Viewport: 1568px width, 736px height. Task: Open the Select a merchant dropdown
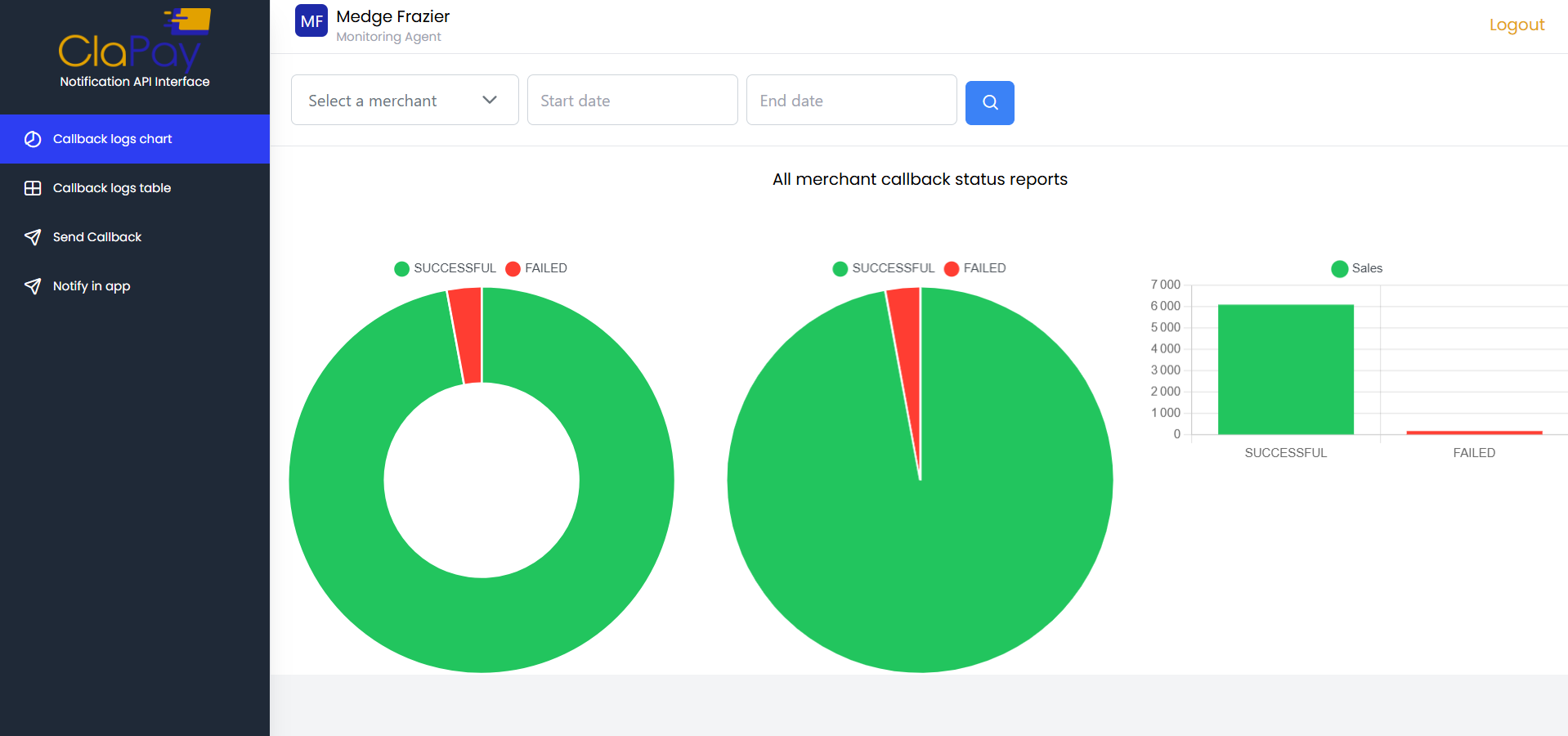(404, 100)
